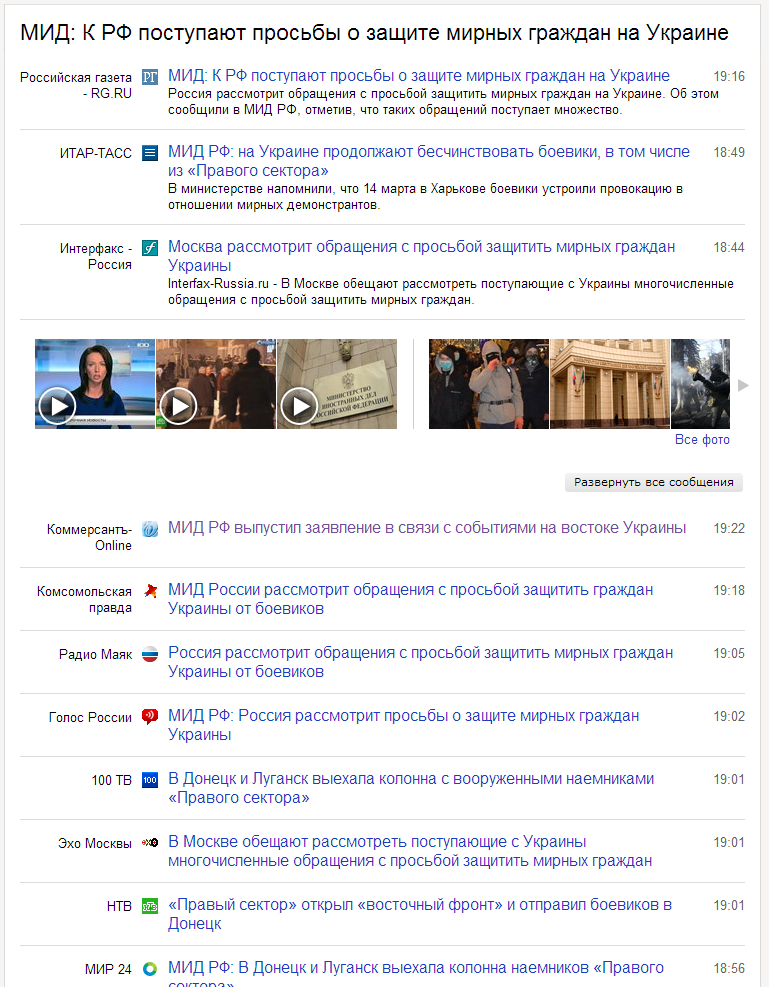Click timestamp 19:02 of Голос России story

(729, 716)
